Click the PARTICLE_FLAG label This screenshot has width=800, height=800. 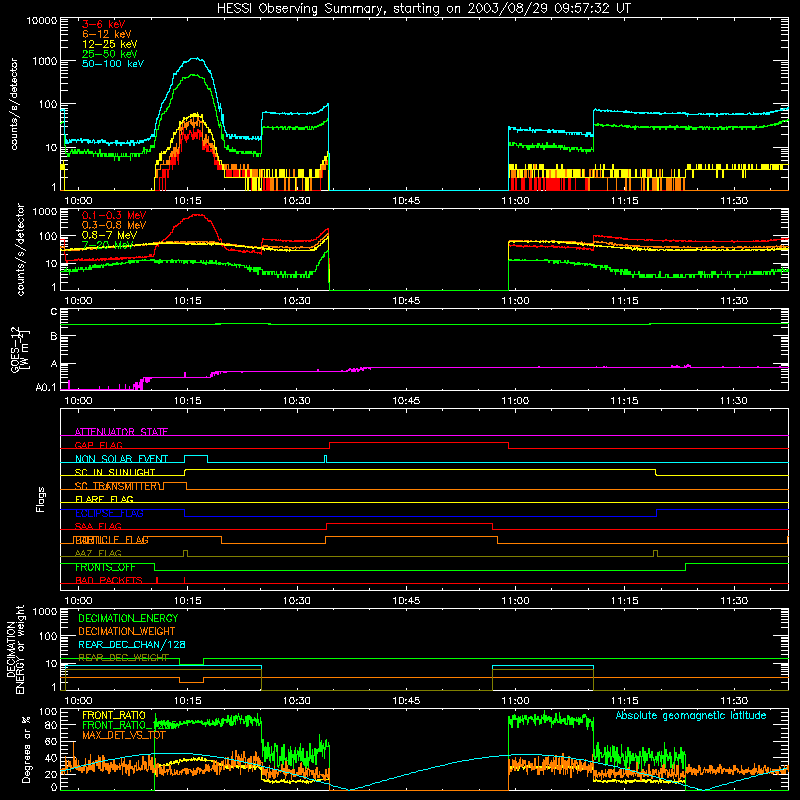click(x=112, y=540)
